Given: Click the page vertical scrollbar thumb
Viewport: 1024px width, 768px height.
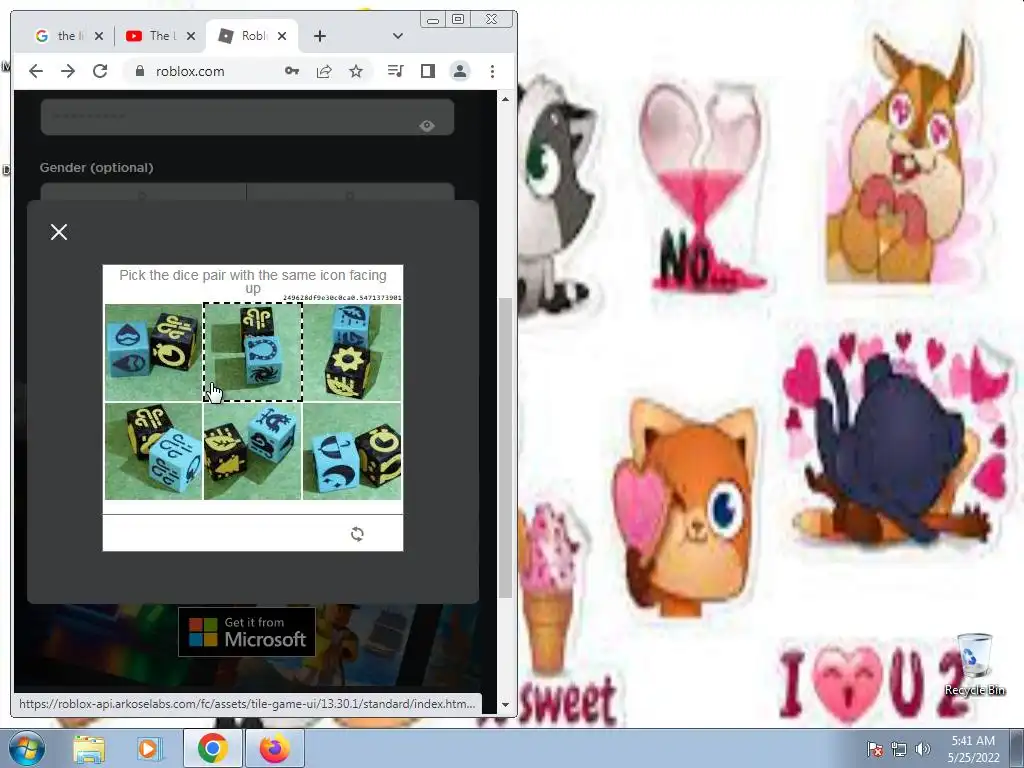Looking at the screenshot, I should (505, 447).
